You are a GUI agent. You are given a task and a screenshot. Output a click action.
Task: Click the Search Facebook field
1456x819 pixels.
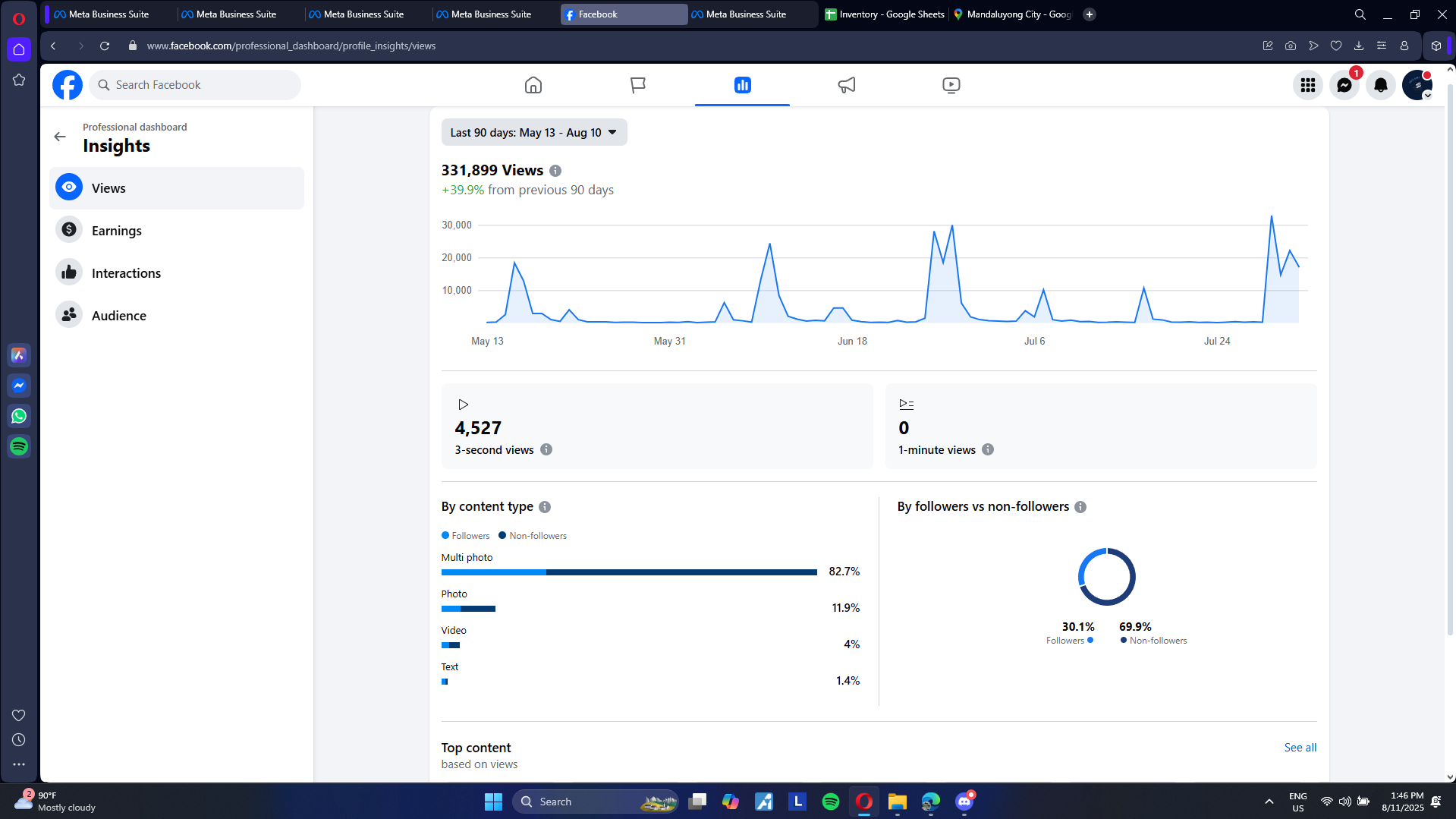(195, 85)
